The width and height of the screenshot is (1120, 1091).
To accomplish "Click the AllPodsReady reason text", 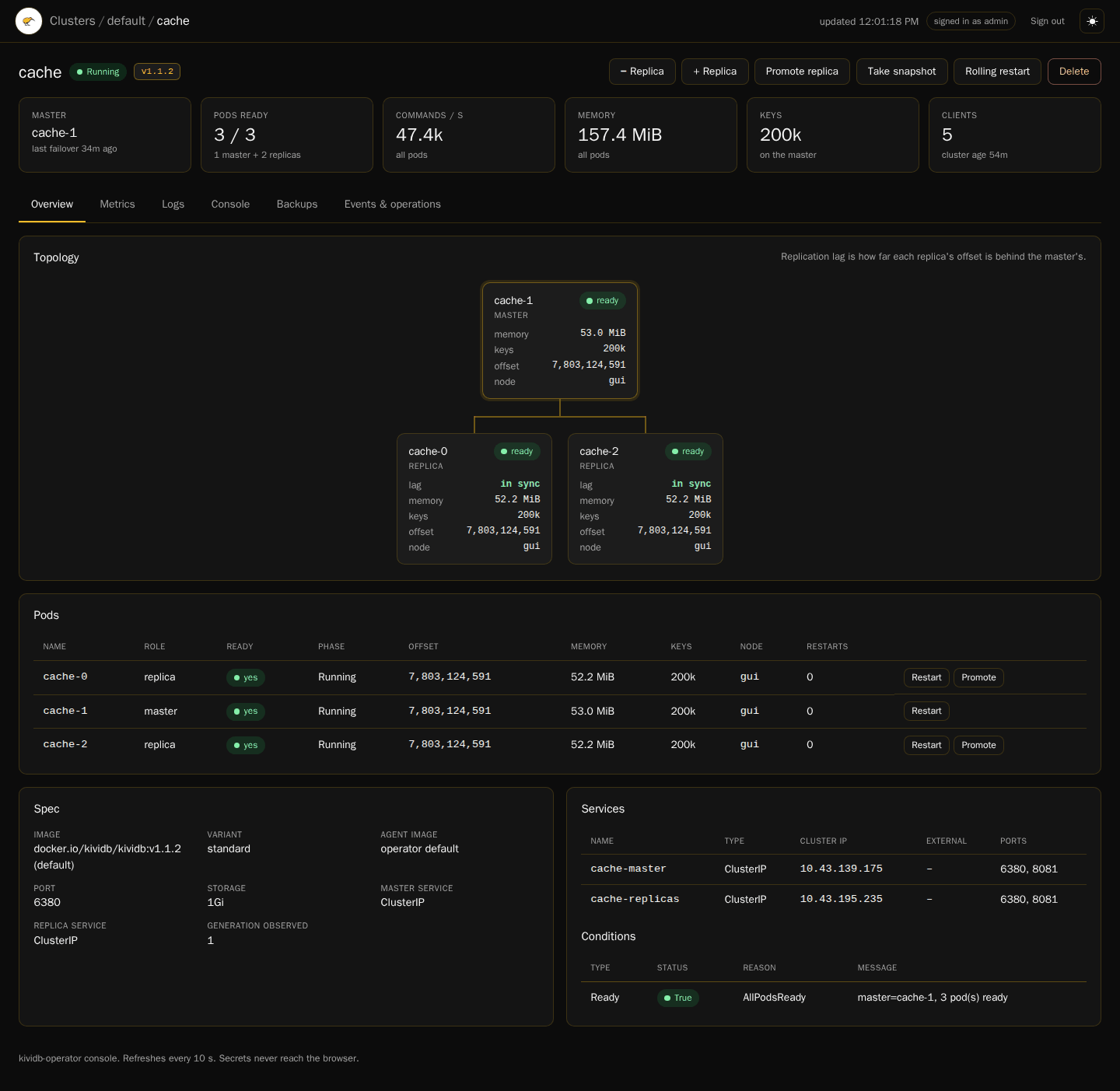I will pos(774,998).
